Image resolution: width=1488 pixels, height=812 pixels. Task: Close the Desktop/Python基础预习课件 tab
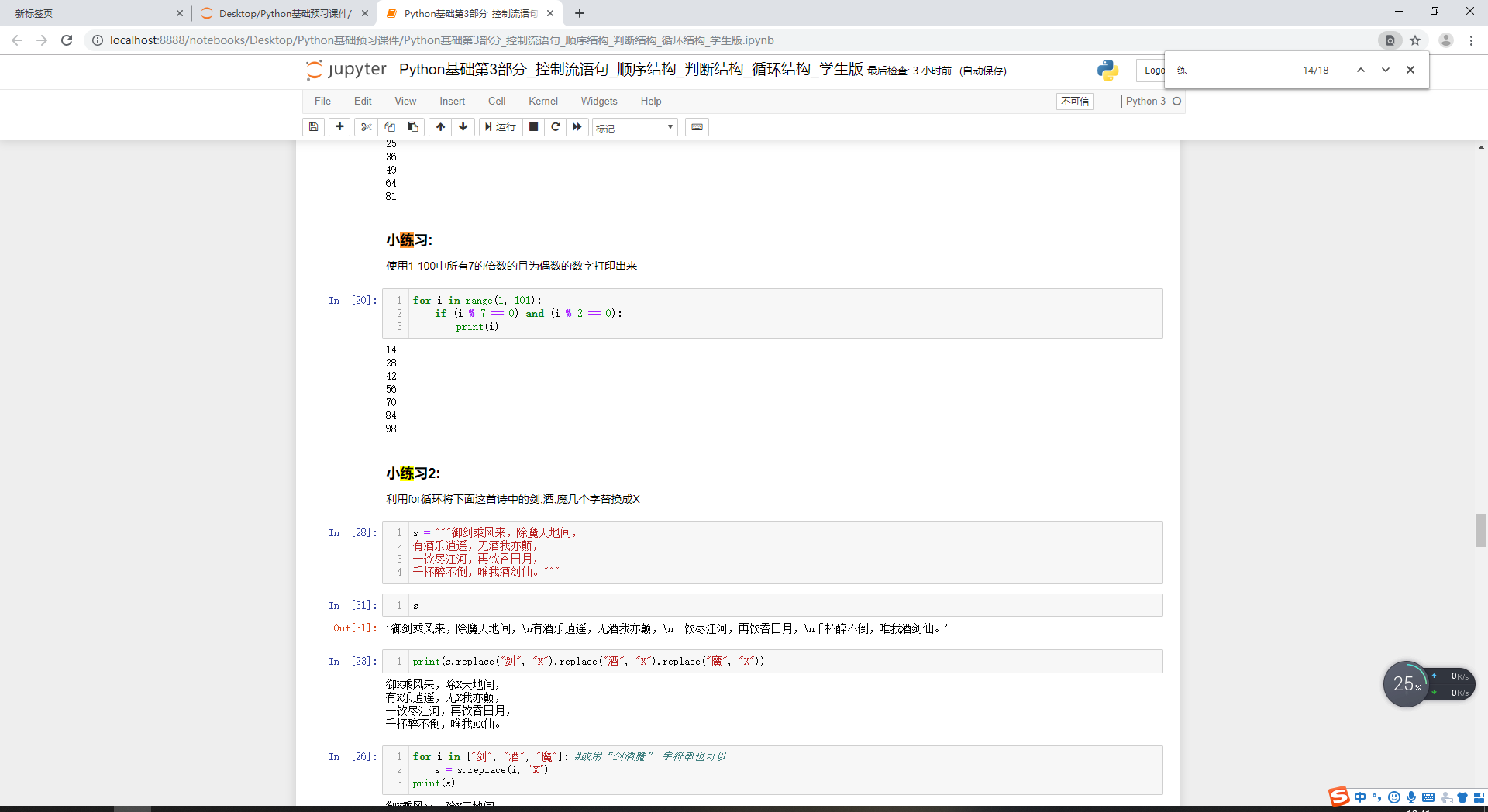[x=365, y=13]
